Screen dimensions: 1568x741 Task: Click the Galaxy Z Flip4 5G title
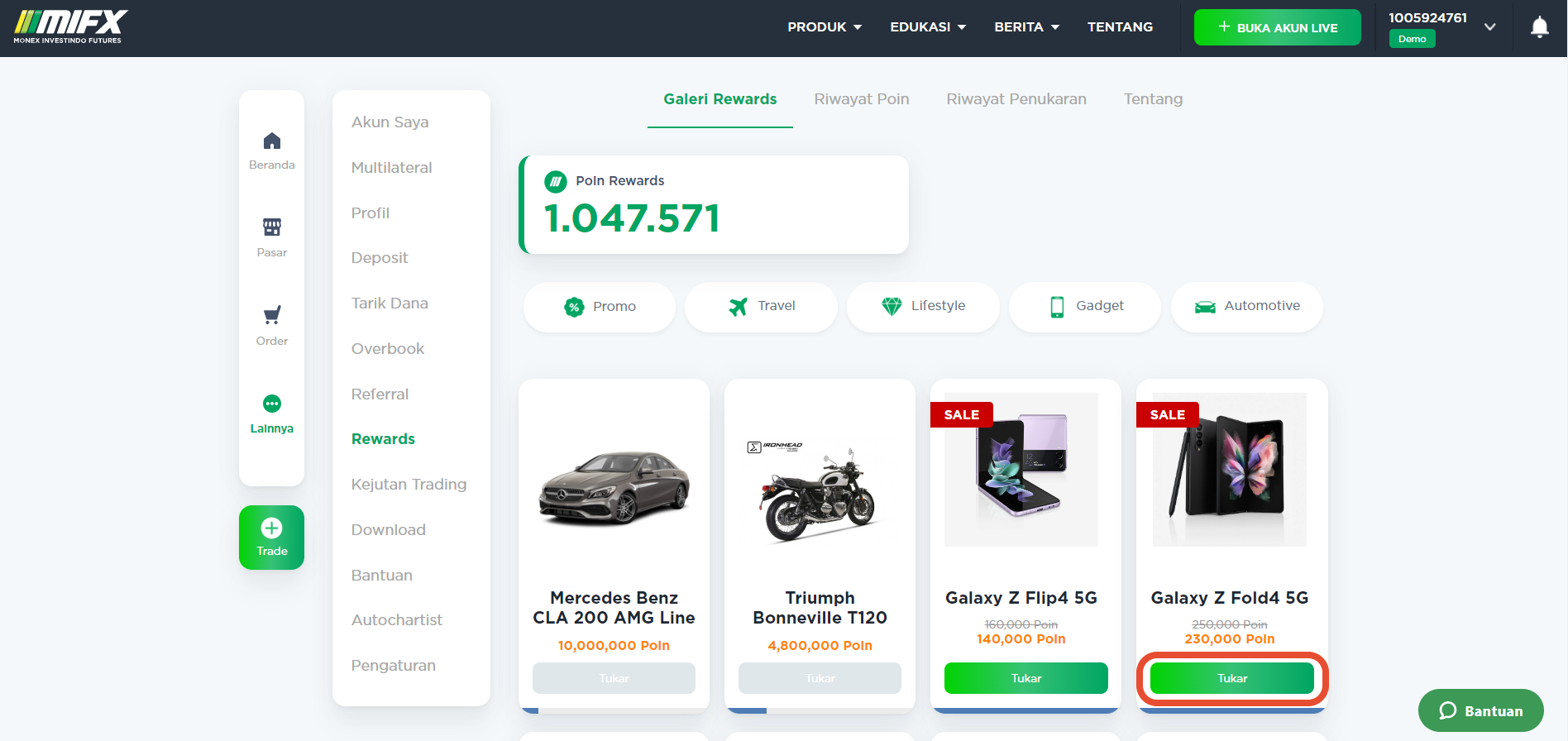tap(1021, 598)
